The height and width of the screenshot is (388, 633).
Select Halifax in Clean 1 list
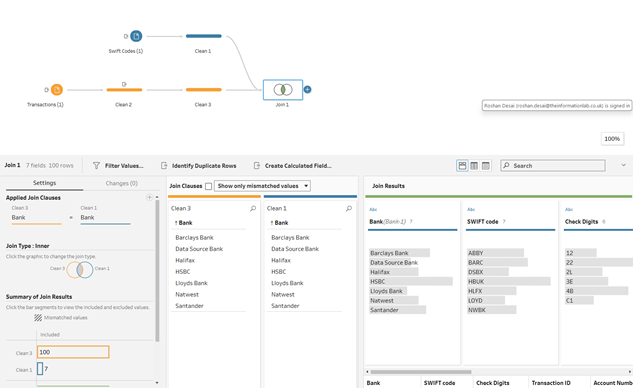[281, 260]
